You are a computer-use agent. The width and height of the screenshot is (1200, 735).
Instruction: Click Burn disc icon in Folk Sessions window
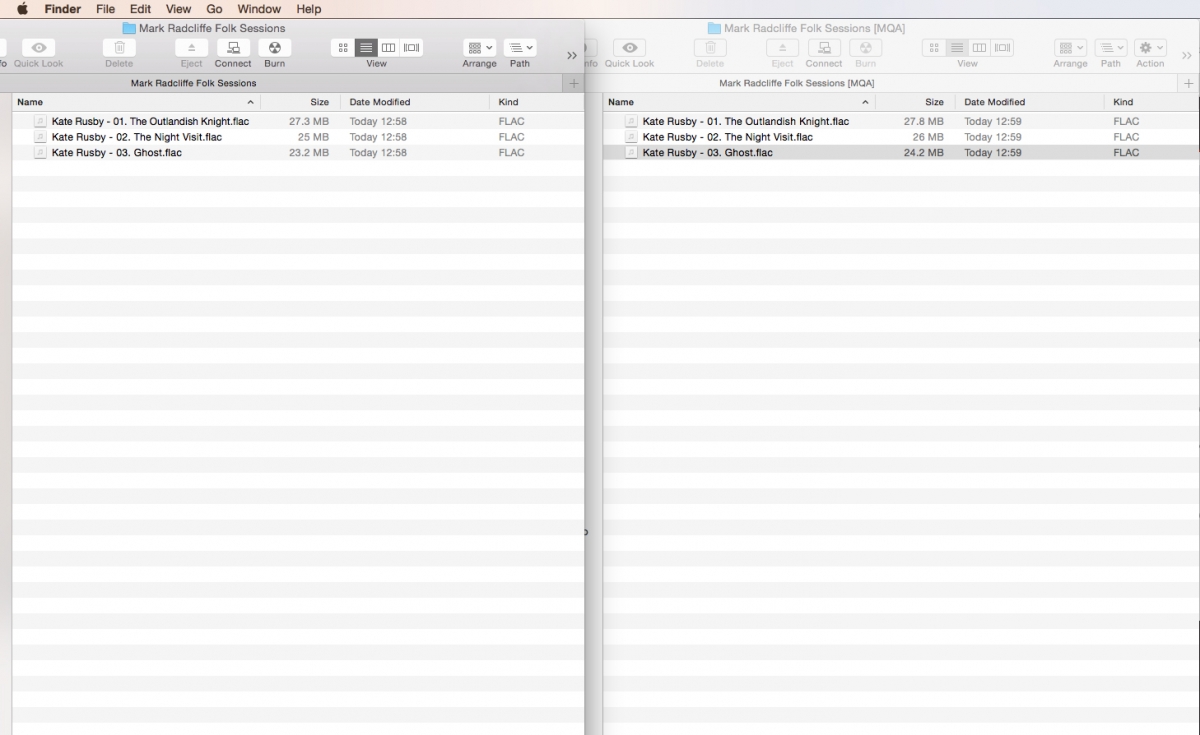pos(274,47)
